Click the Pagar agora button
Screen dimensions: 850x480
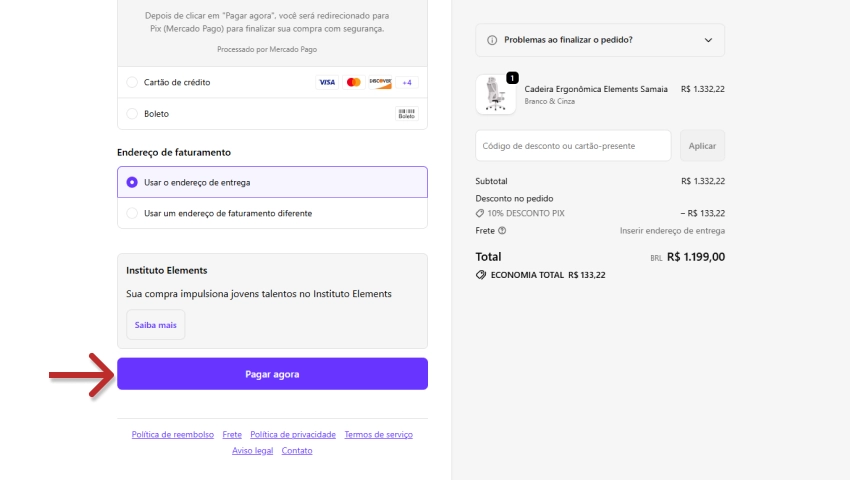click(272, 374)
